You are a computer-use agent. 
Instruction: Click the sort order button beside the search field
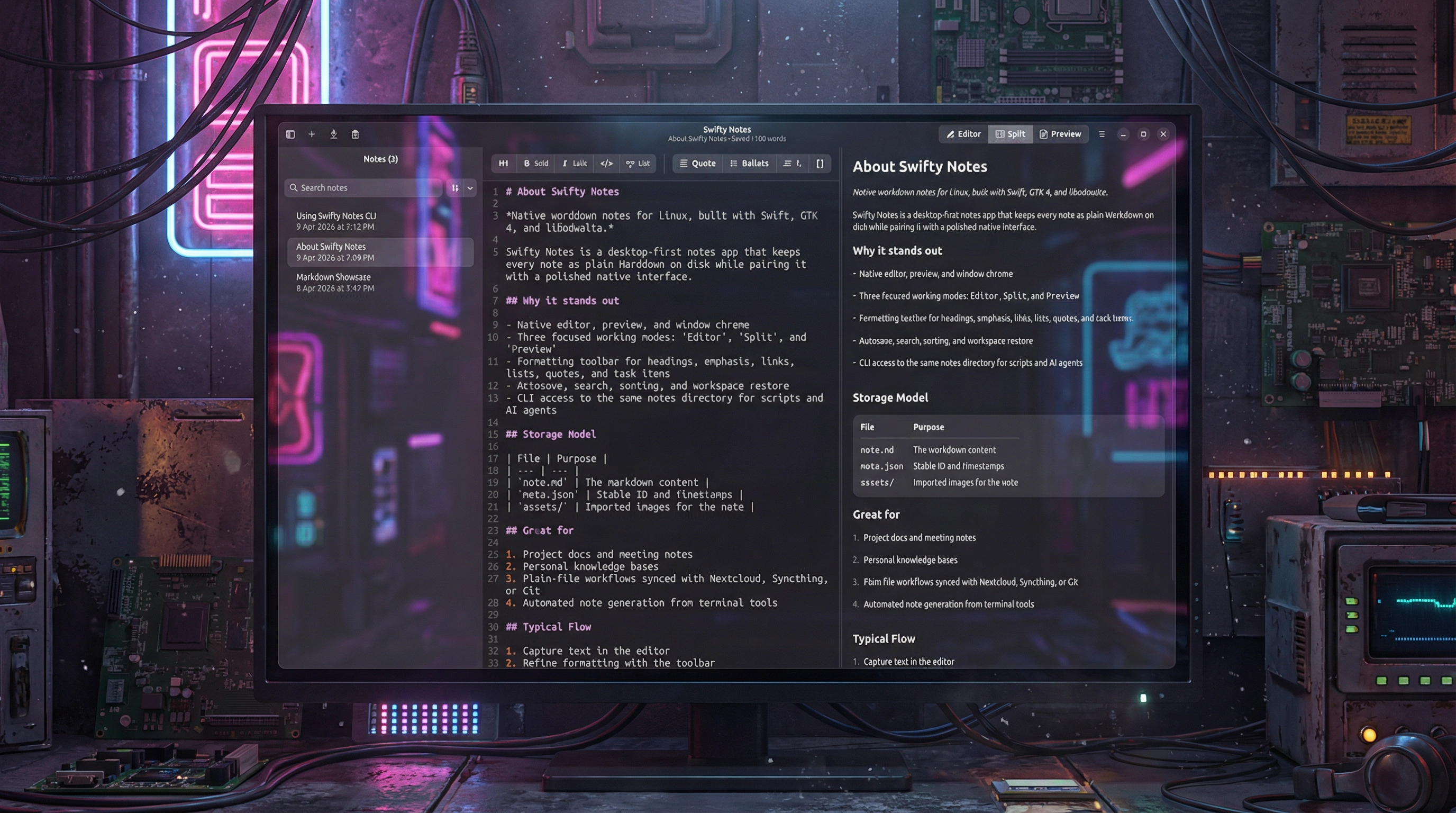pos(455,188)
